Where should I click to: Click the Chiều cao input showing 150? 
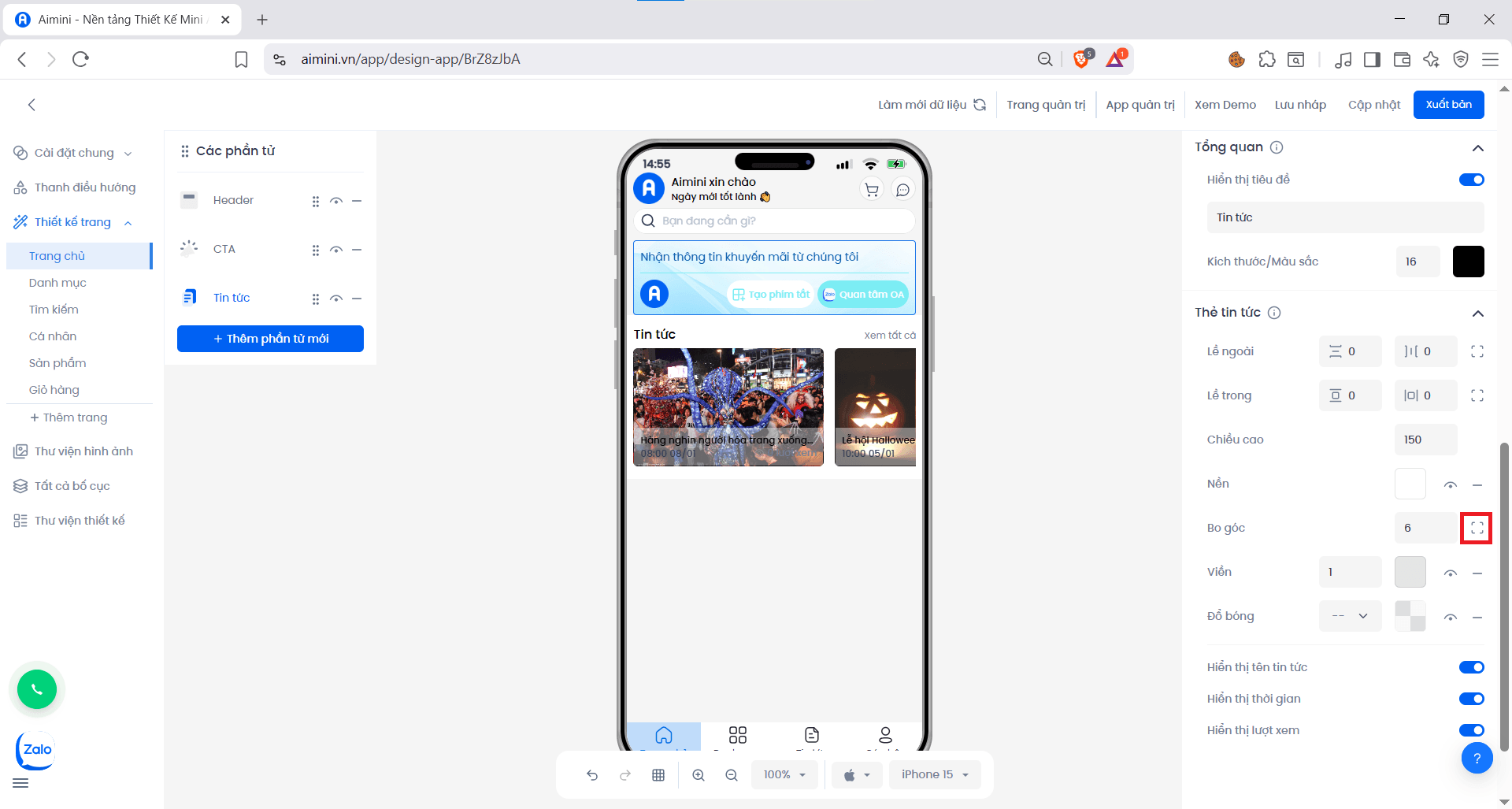tap(1425, 440)
